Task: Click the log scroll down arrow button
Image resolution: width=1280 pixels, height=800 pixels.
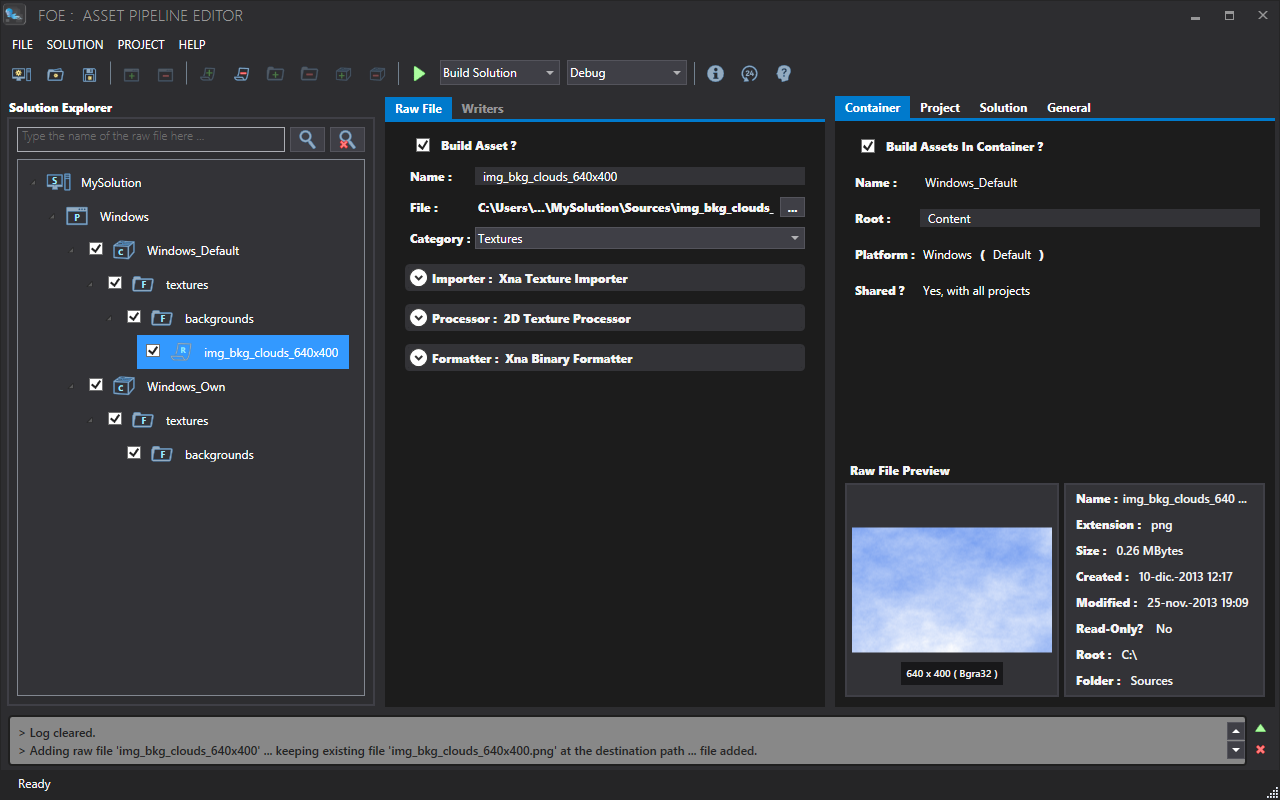Action: (1236, 749)
